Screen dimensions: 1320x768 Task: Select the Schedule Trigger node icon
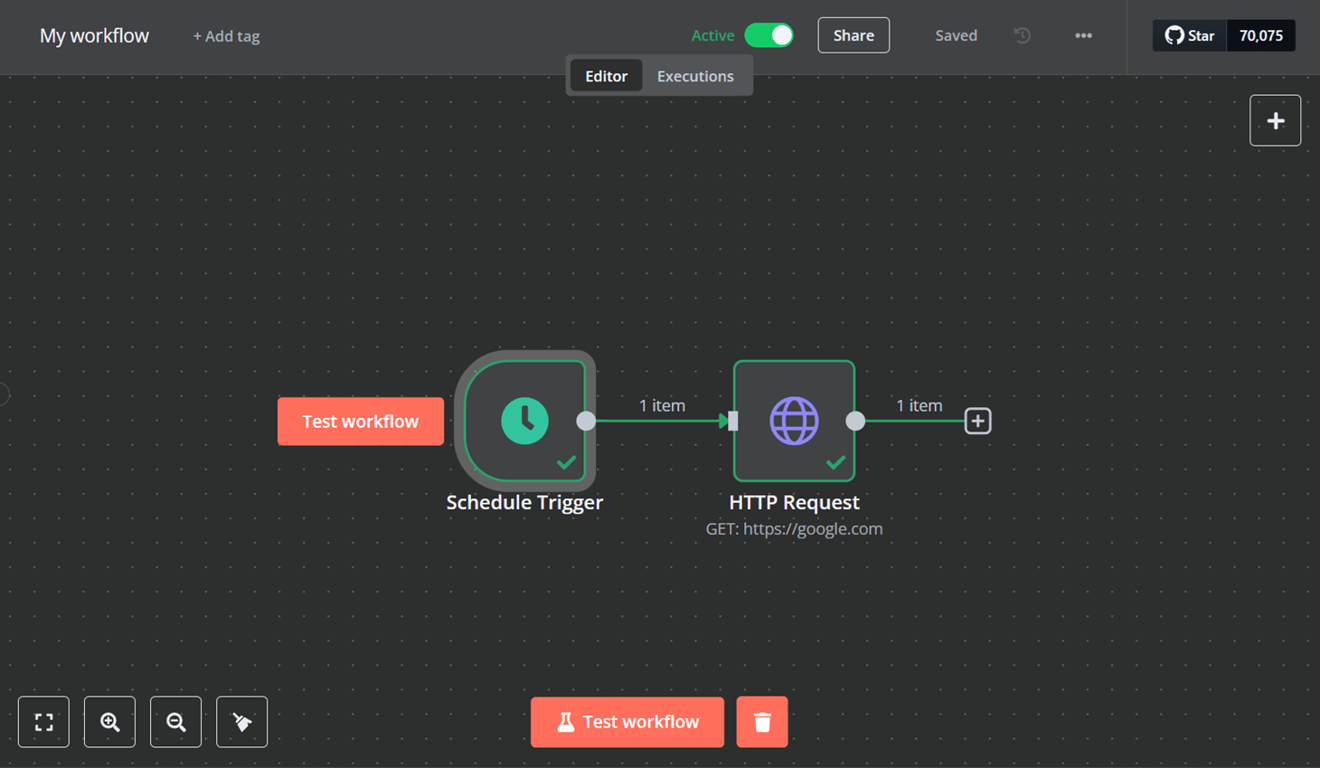(x=524, y=420)
